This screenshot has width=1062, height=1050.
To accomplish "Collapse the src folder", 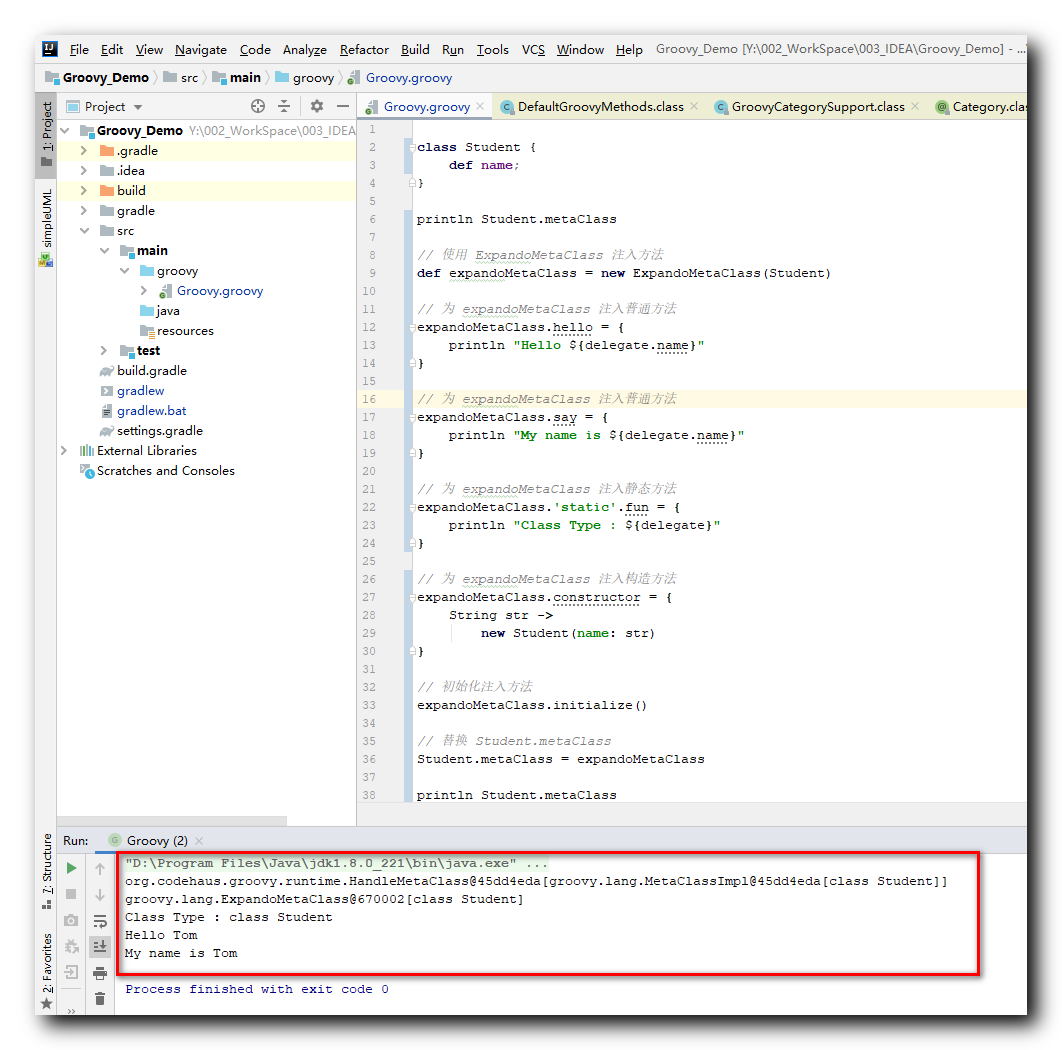I will [x=84, y=230].
